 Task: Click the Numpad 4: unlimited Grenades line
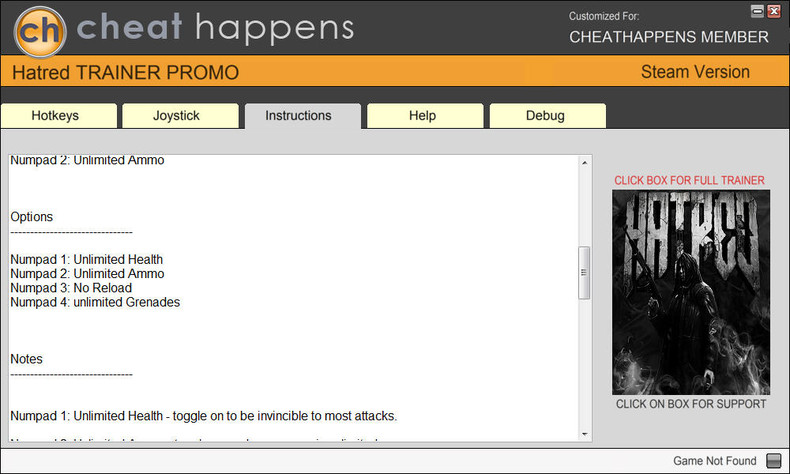95,302
